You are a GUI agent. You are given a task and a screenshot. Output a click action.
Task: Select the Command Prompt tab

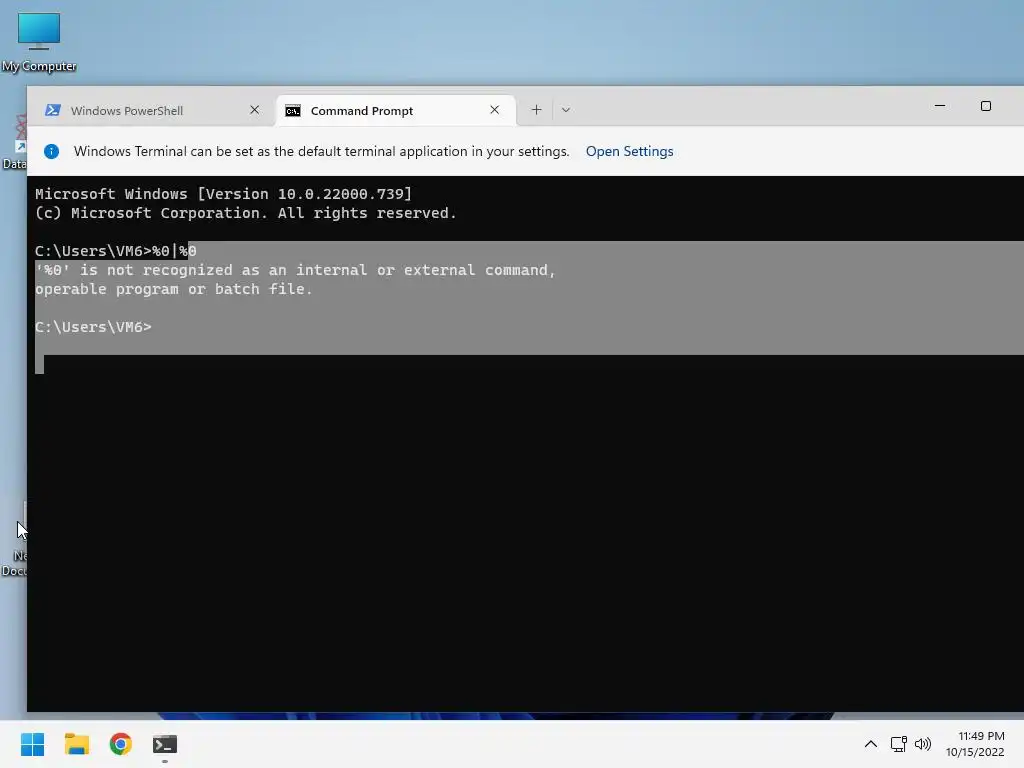(396, 110)
